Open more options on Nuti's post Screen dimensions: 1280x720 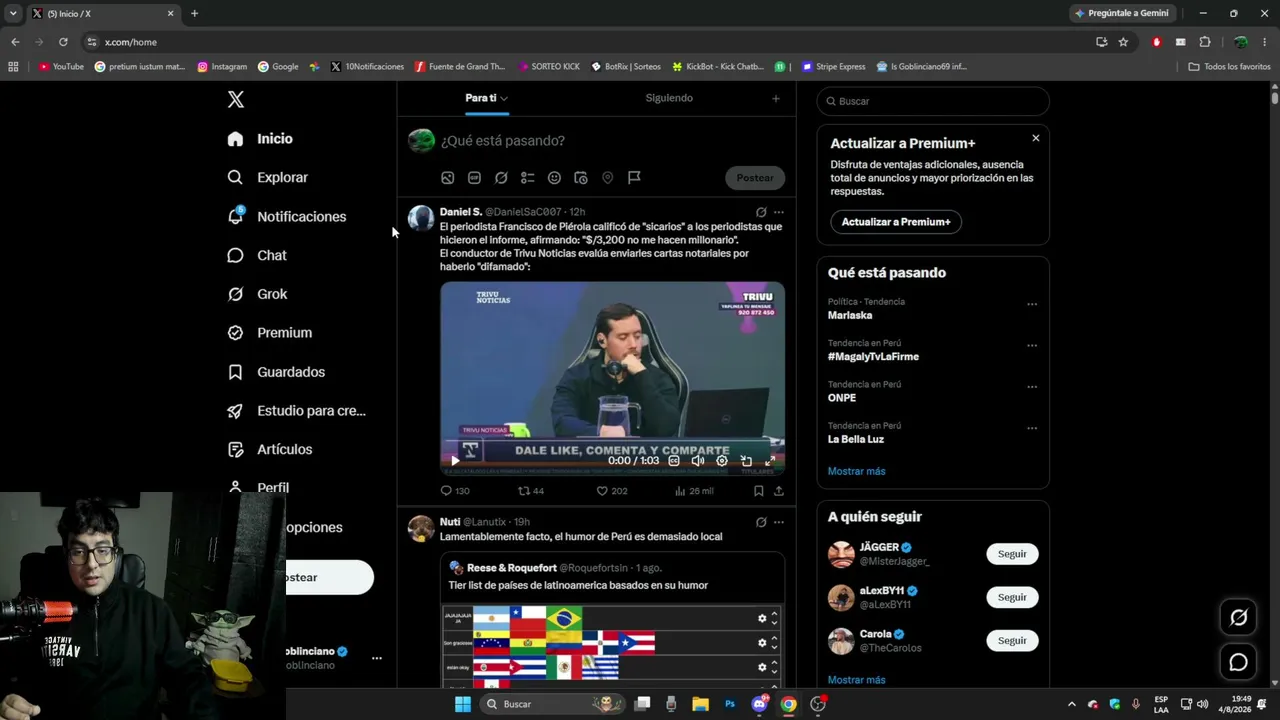click(x=779, y=522)
